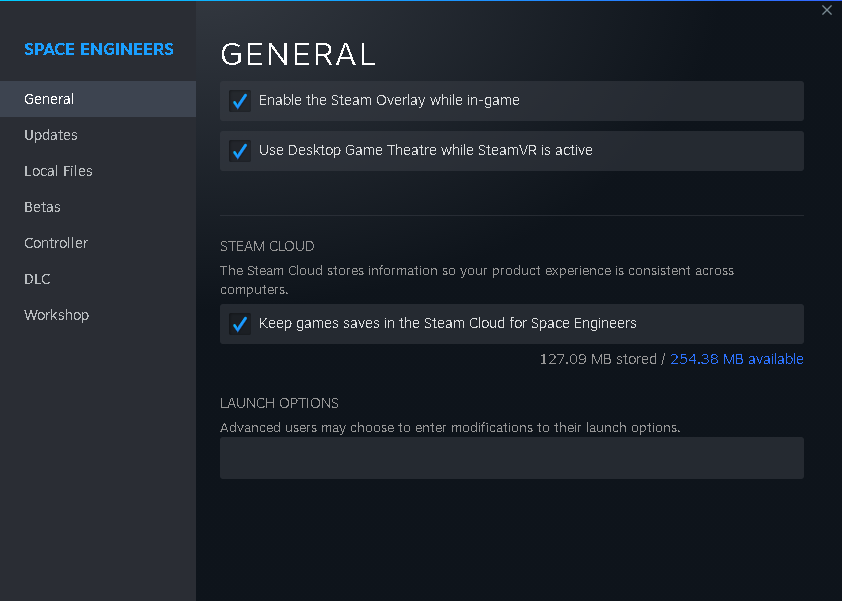Screen dimensions: 842x601
Task: Switch to the Updates section
Action: pos(51,135)
